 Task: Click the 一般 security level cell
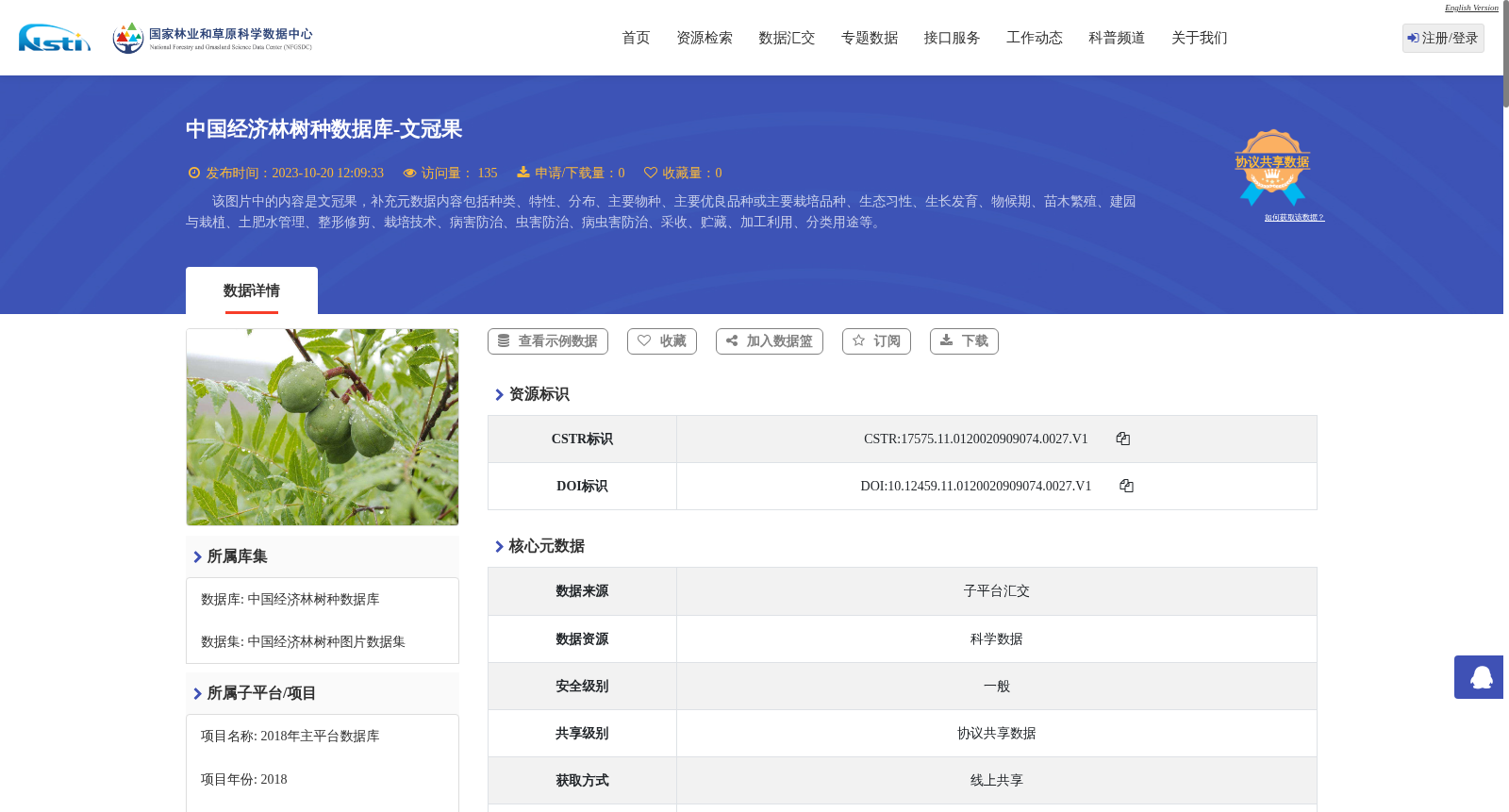tap(997, 687)
